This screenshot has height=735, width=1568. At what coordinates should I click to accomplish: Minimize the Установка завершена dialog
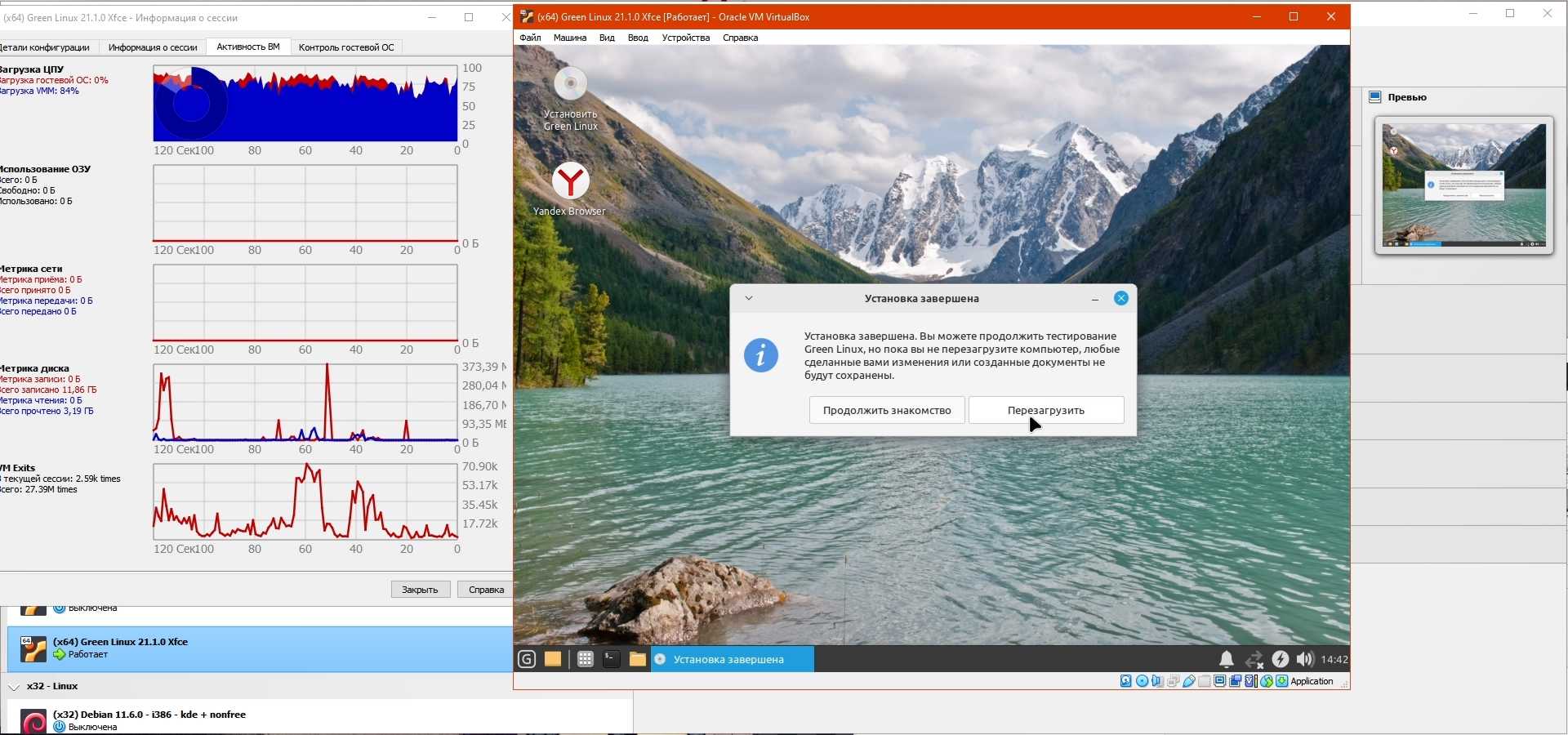1095,299
